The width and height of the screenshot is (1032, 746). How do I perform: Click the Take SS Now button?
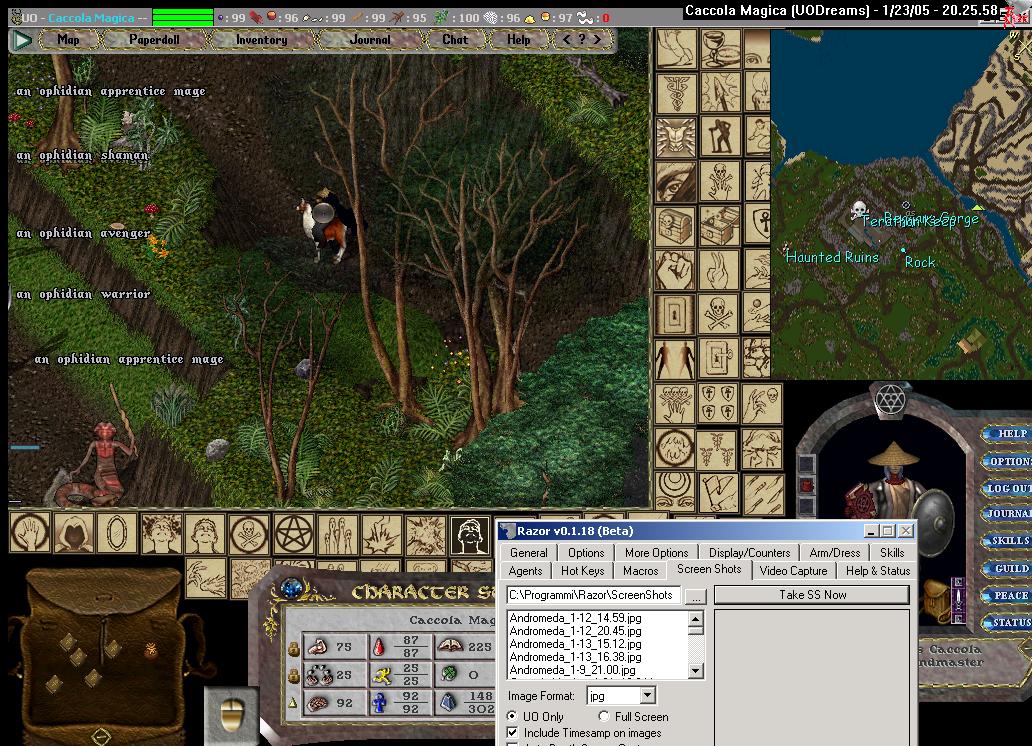coord(812,595)
